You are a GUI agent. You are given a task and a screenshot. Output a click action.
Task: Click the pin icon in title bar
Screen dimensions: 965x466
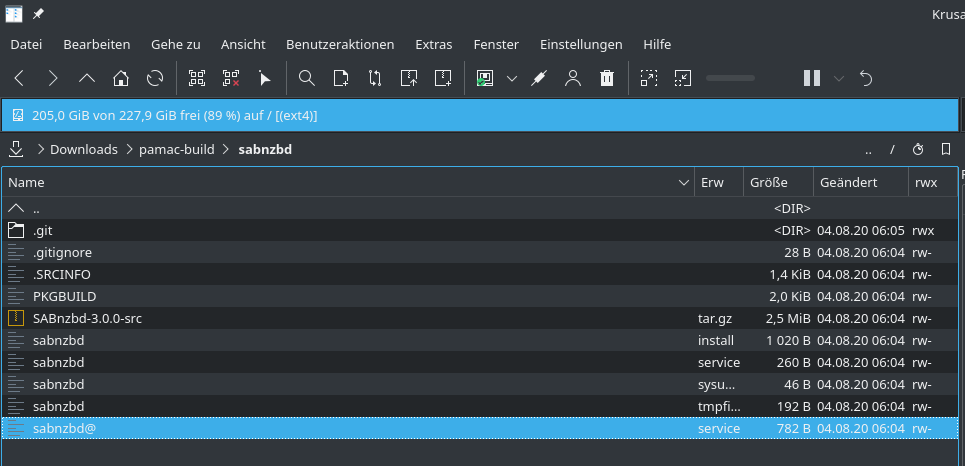coord(38,14)
